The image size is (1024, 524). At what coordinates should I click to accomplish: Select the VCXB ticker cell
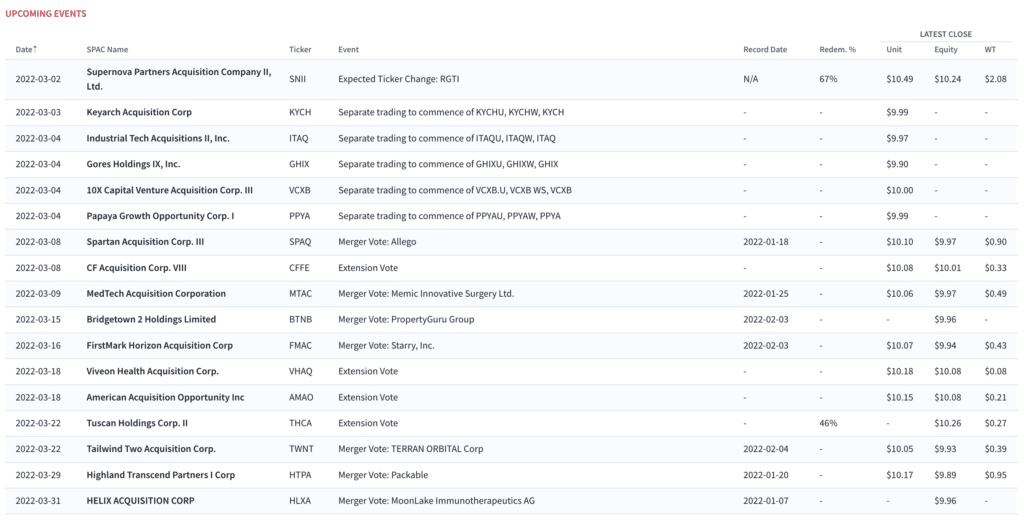(x=300, y=190)
